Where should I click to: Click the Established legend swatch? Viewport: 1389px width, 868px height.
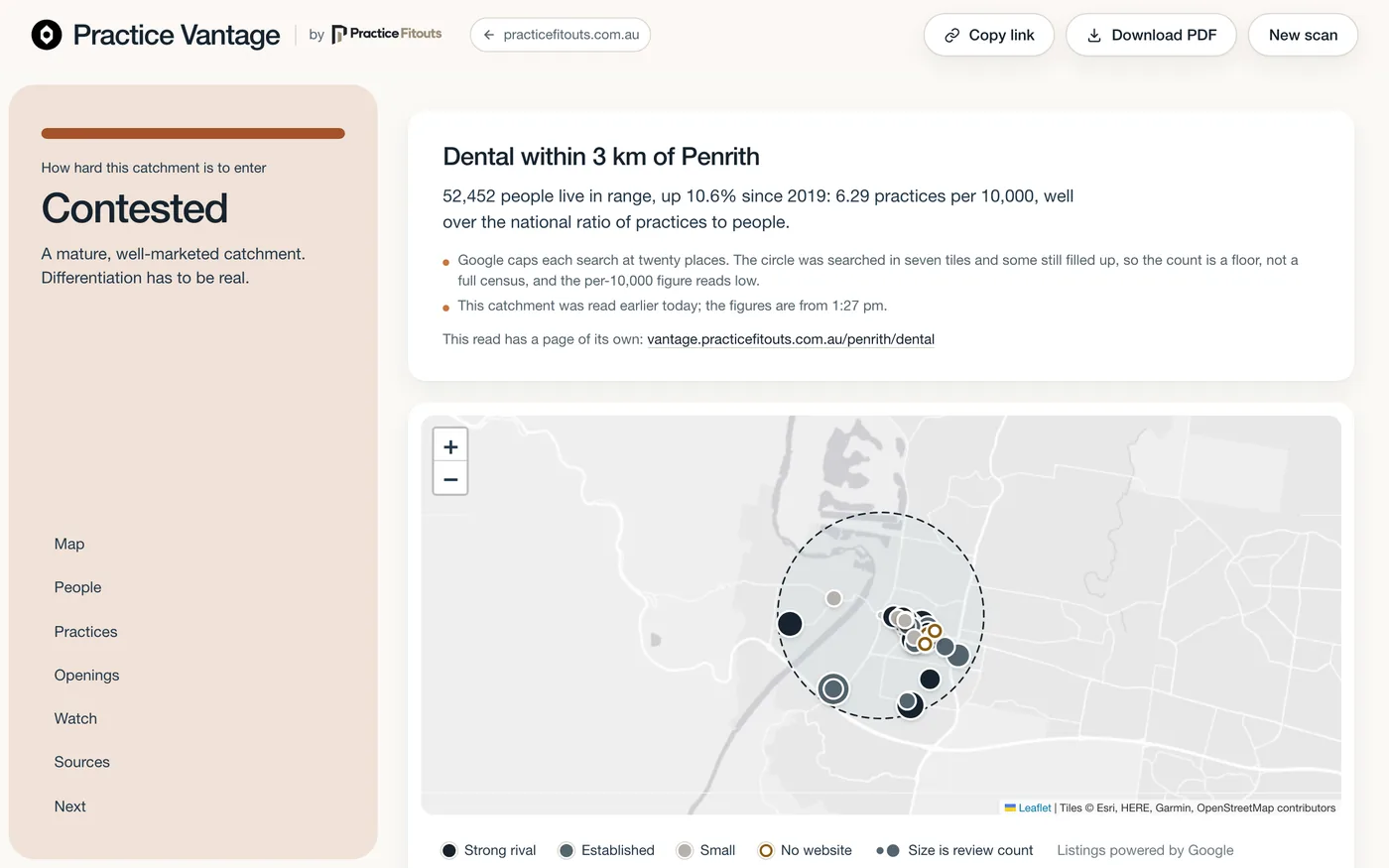[x=567, y=850]
